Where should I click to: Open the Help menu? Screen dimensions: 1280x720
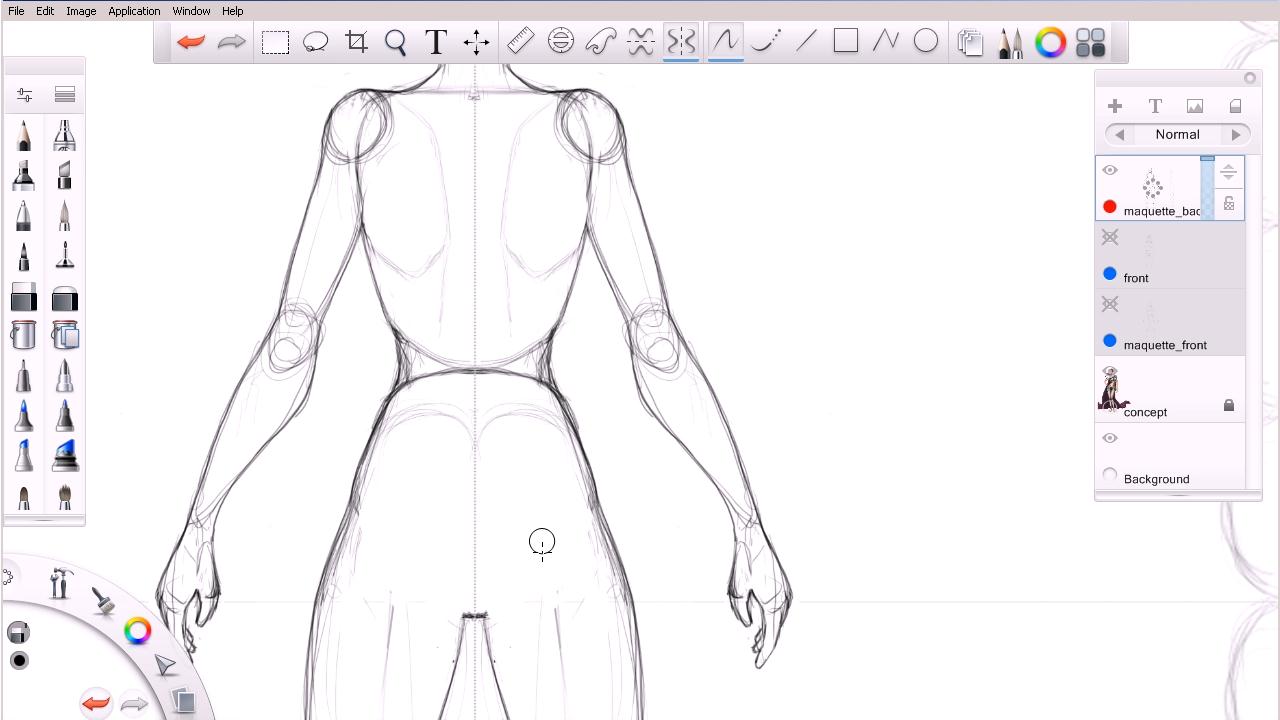(x=232, y=11)
